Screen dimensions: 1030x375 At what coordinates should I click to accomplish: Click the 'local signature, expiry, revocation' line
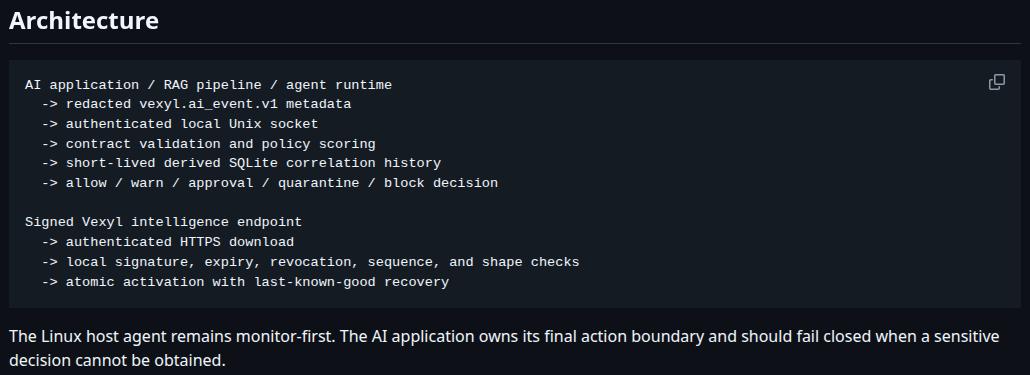point(310,262)
